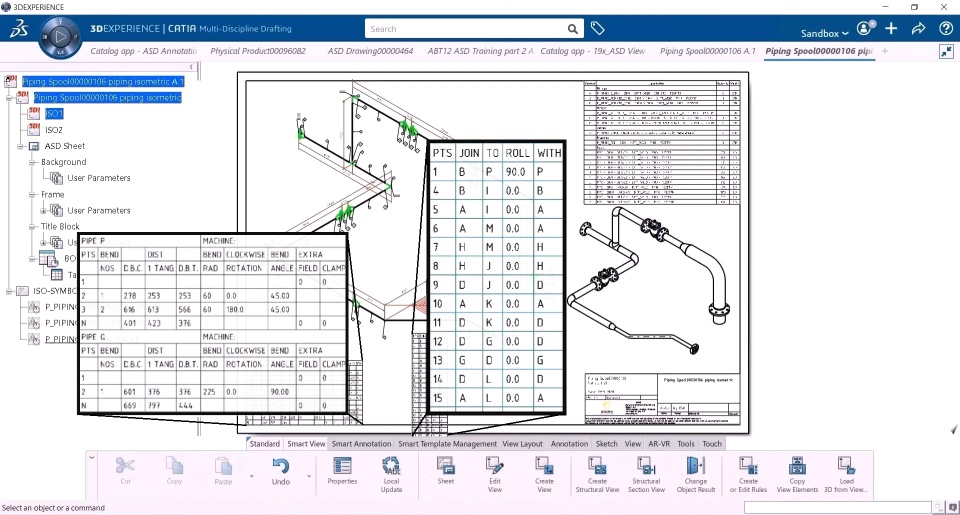Click the Copy icon in action bar
This screenshot has width=960, height=515.
174,466
